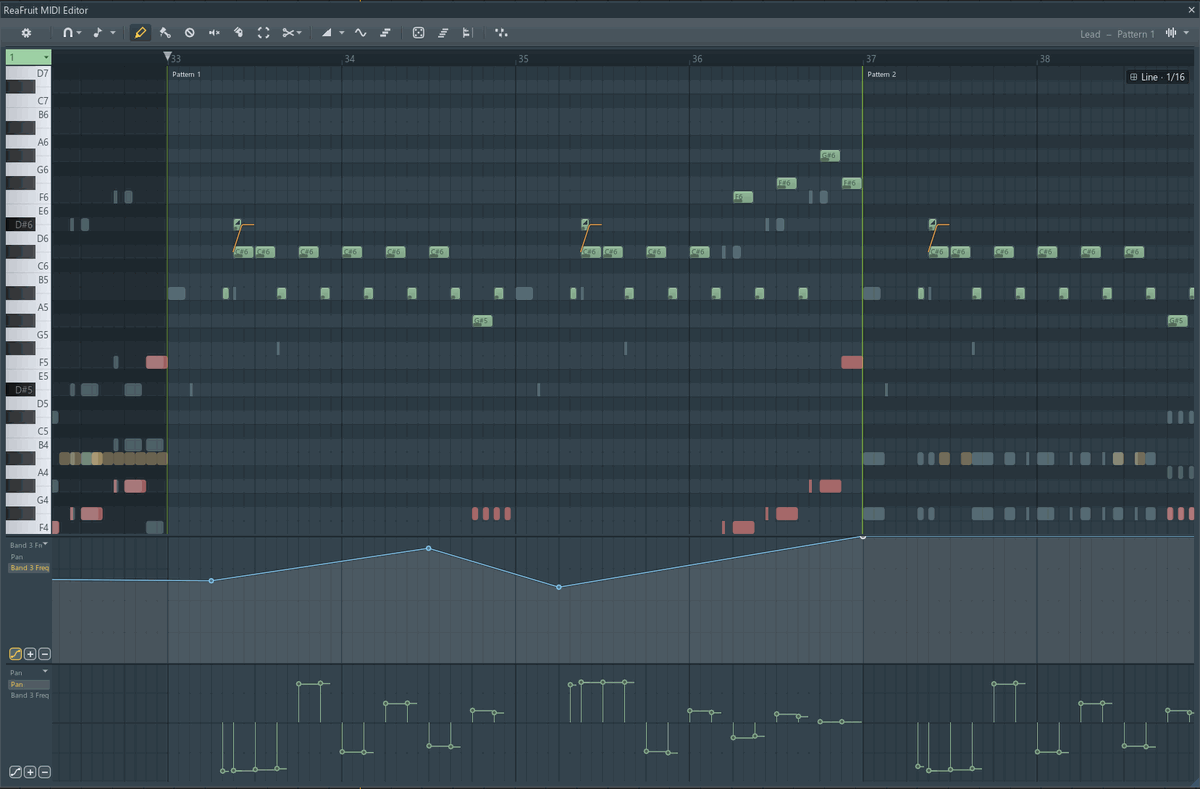Toggle the magnet snap tool
Image resolution: width=1200 pixels, height=789 pixels.
point(68,33)
